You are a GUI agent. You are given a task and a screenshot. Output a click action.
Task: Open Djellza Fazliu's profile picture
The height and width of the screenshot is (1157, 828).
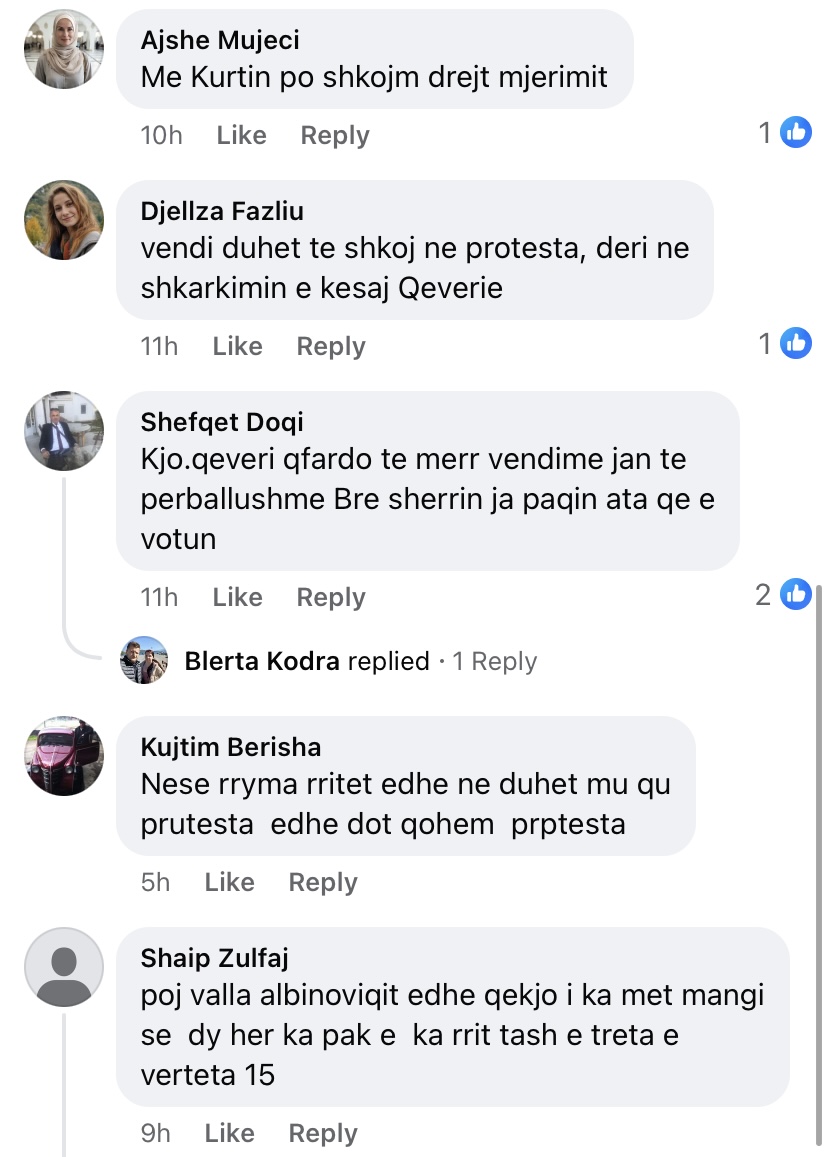pyautogui.click(x=64, y=220)
